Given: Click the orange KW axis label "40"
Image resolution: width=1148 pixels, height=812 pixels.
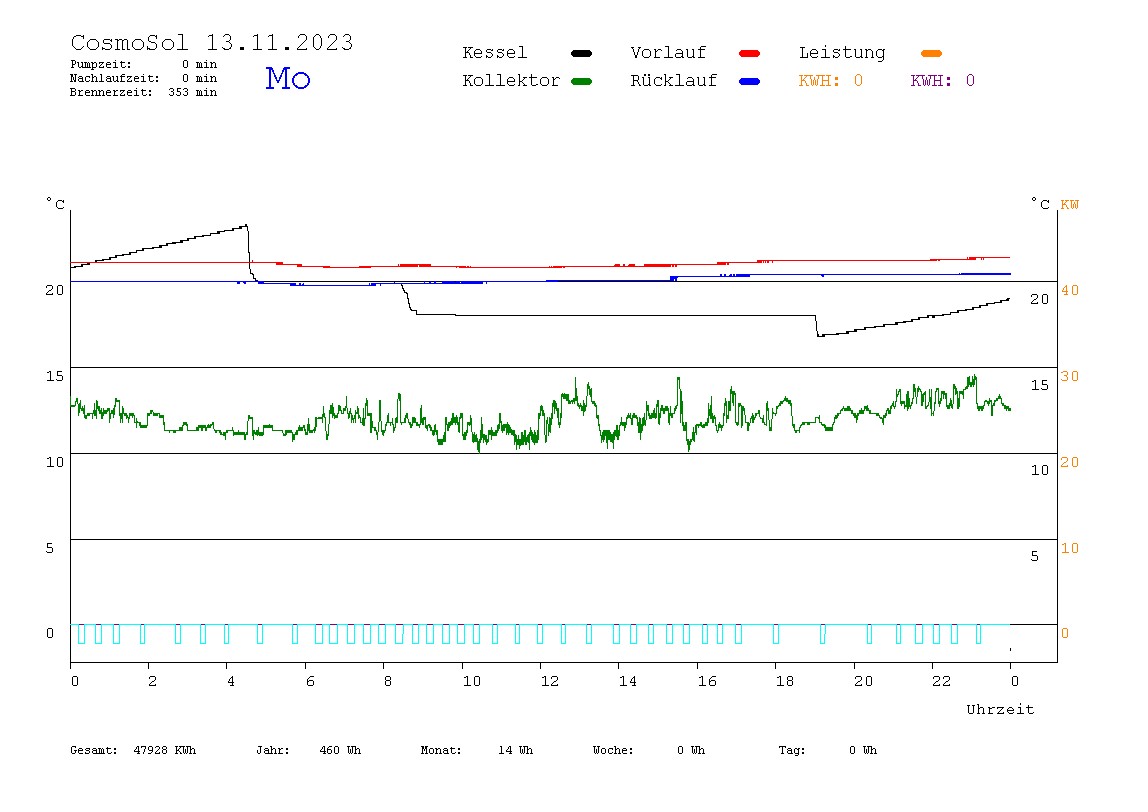Looking at the screenshot, I should (x=1070, y=290).
